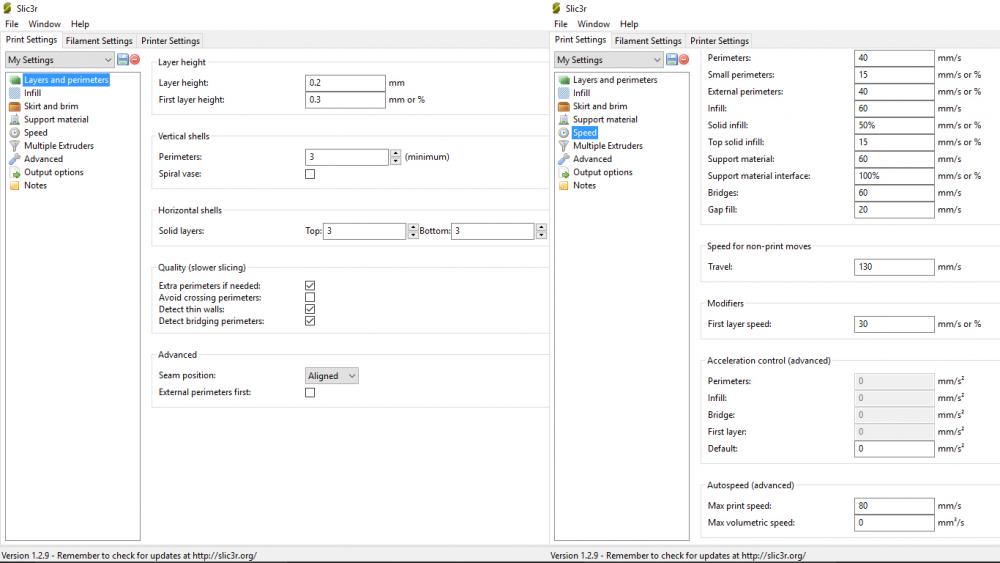The width and height of the screenshot is (1000, 563).
Task: Toggle the Avoid crossing perimeters checkbox
Action: pos(310,297)
